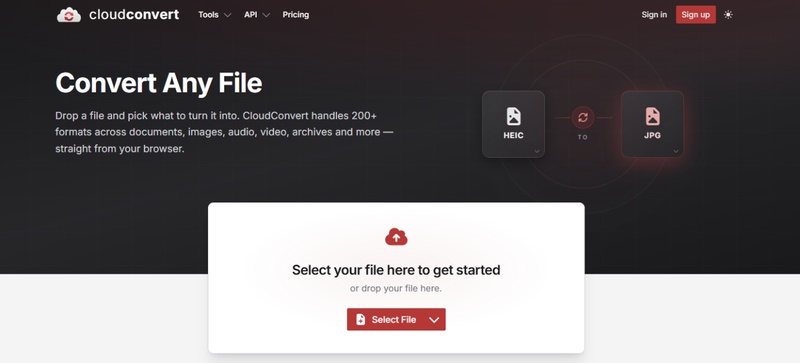Screen dimensions: 800x363
Task: Open the JPG target format selector
Action: coord(653,124)
